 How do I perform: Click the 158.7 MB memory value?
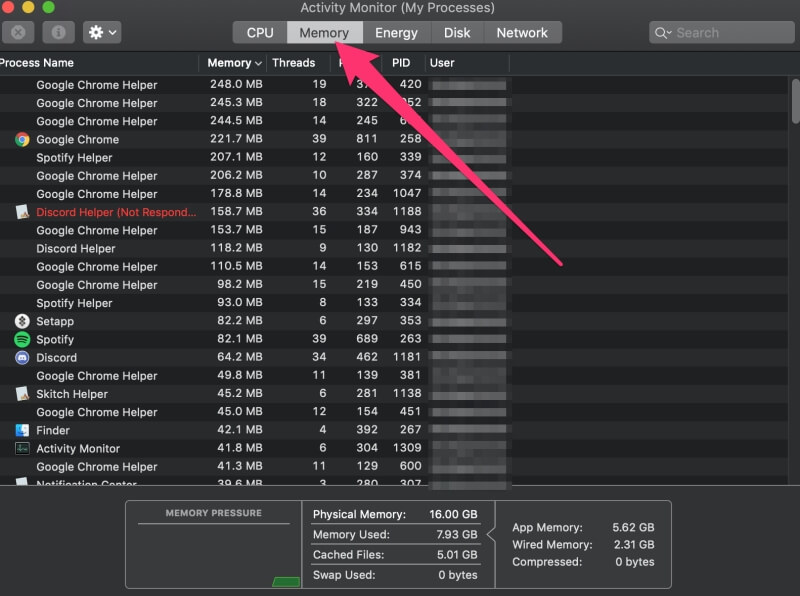point(236,211)
